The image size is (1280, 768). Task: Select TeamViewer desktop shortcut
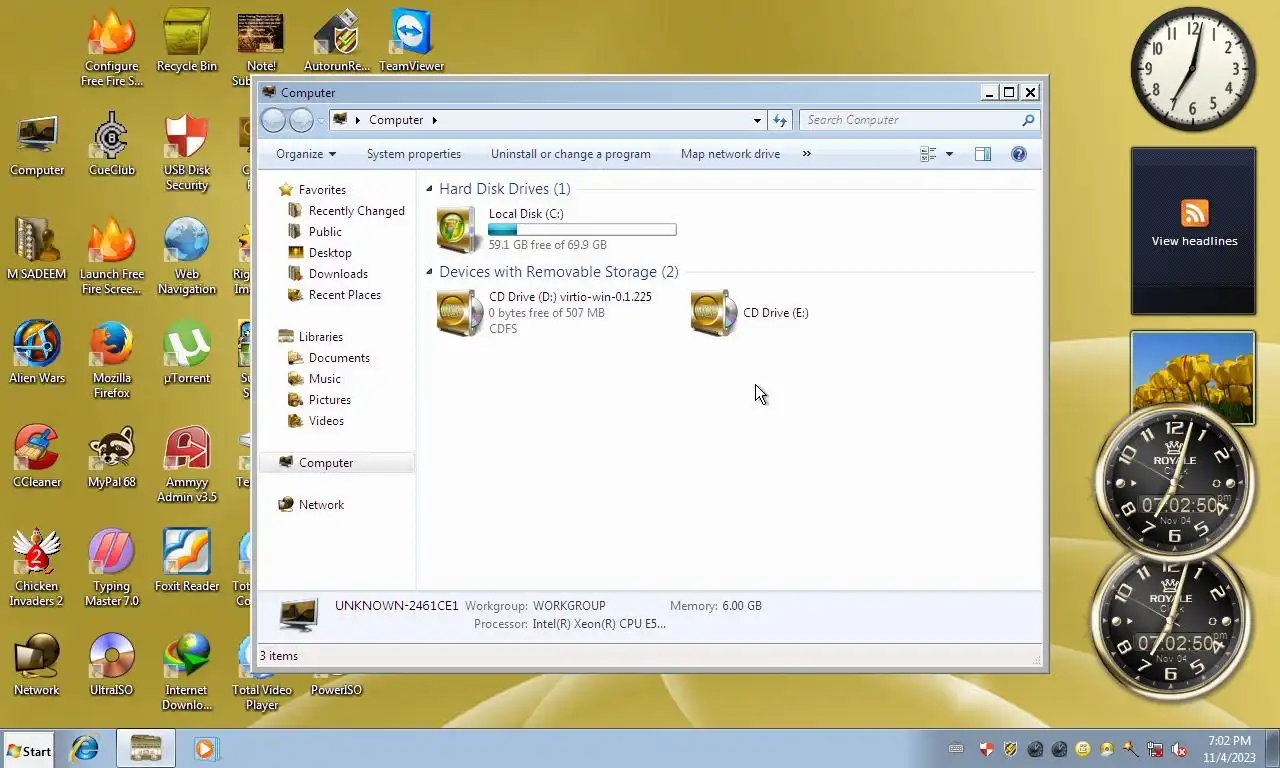click(411, 41)
